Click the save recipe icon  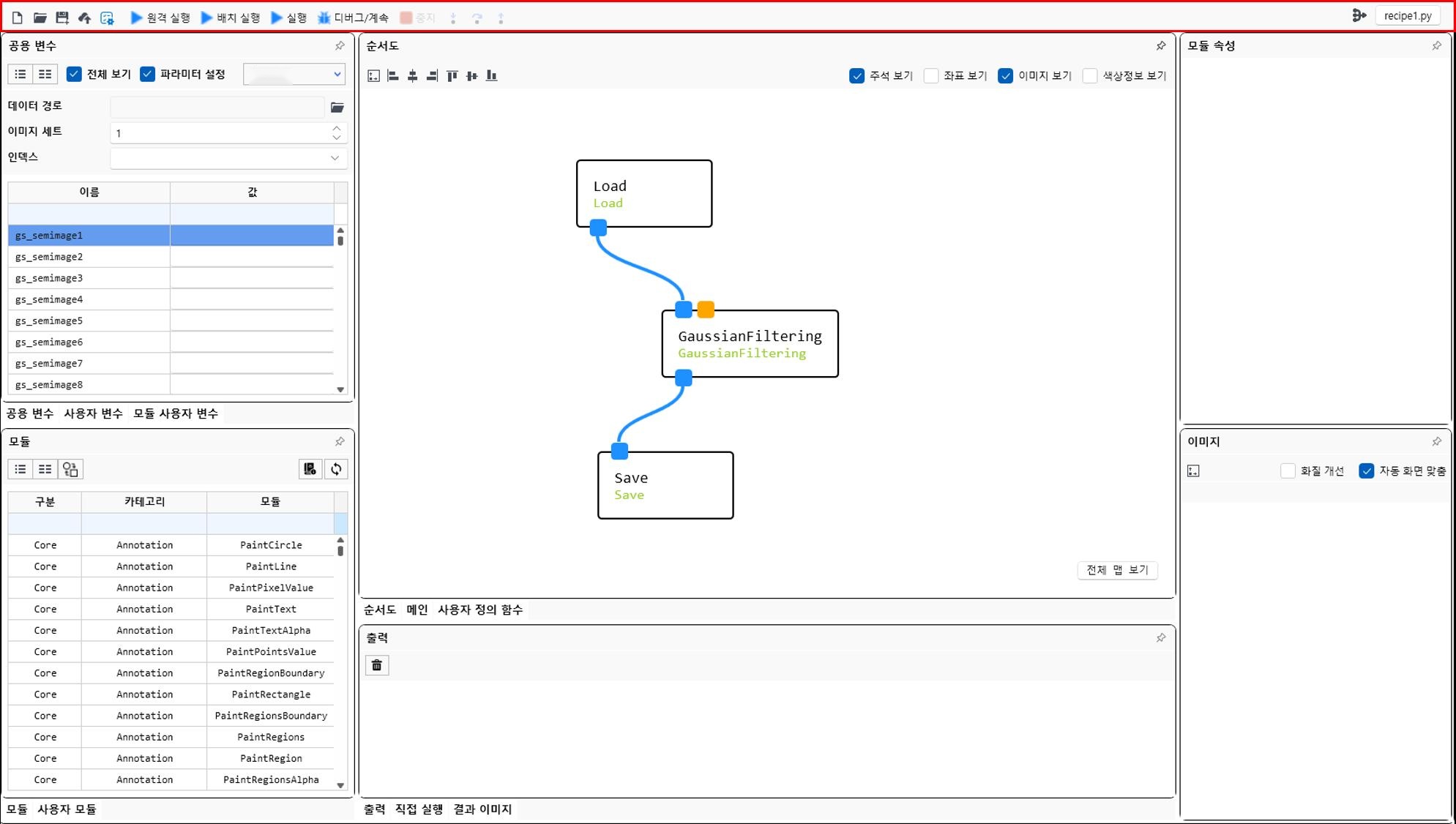click(x=62, y=18)
